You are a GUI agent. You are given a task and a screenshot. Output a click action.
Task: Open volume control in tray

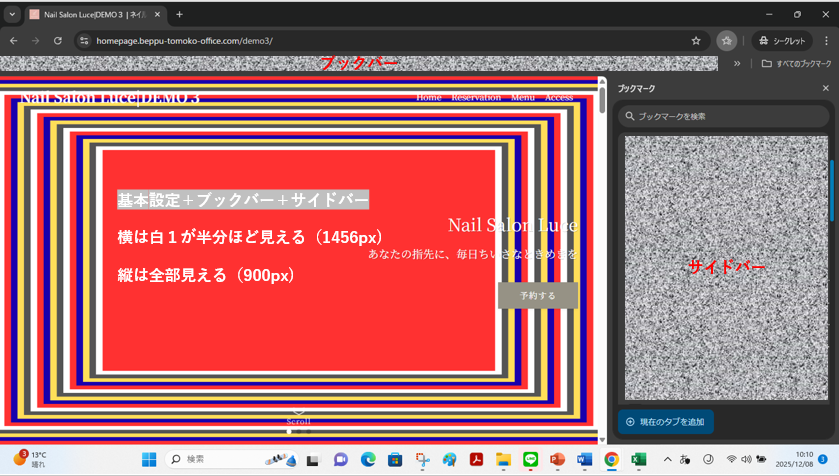coord(746,459)
